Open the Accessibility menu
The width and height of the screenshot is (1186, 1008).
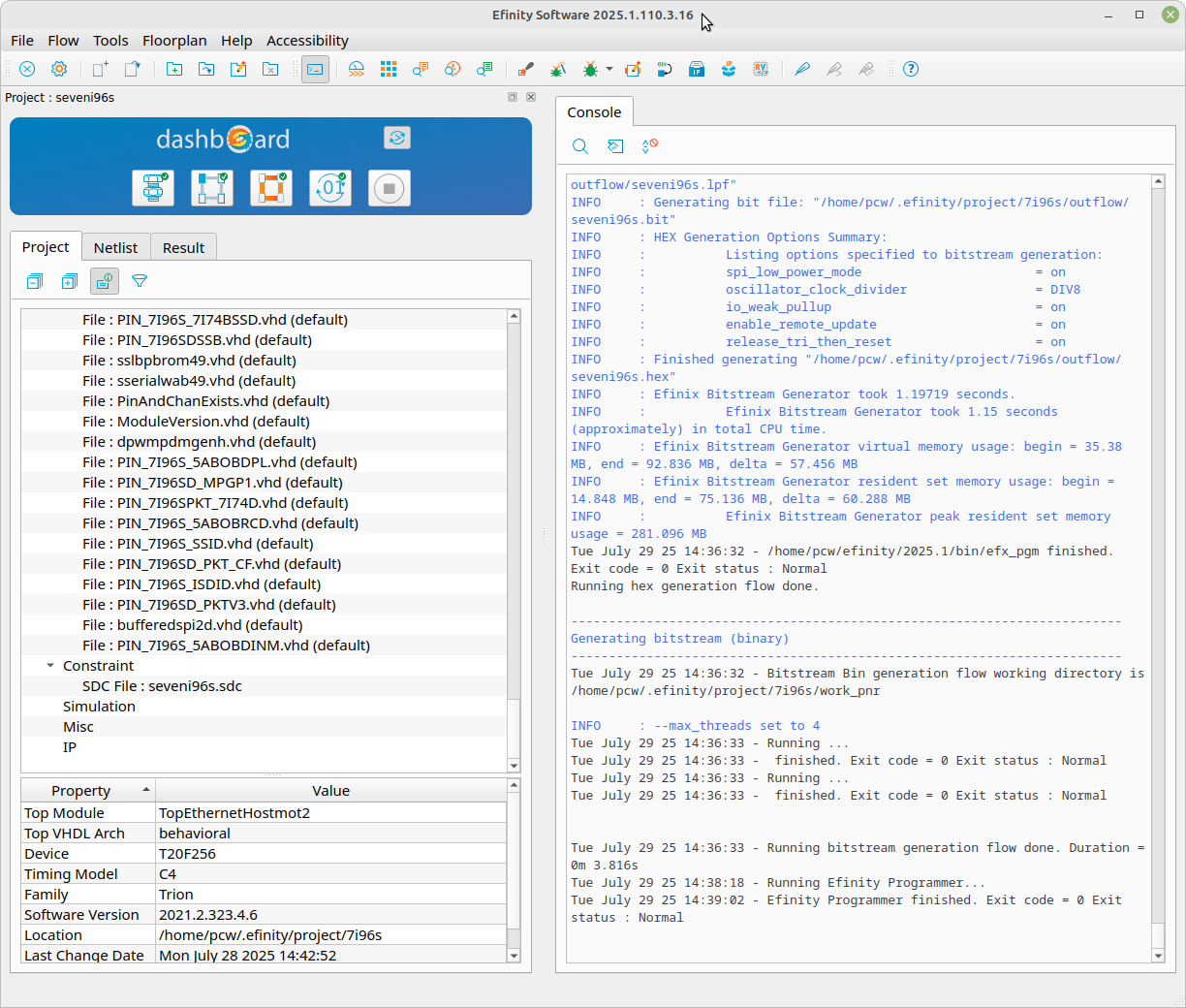(307, 41)
